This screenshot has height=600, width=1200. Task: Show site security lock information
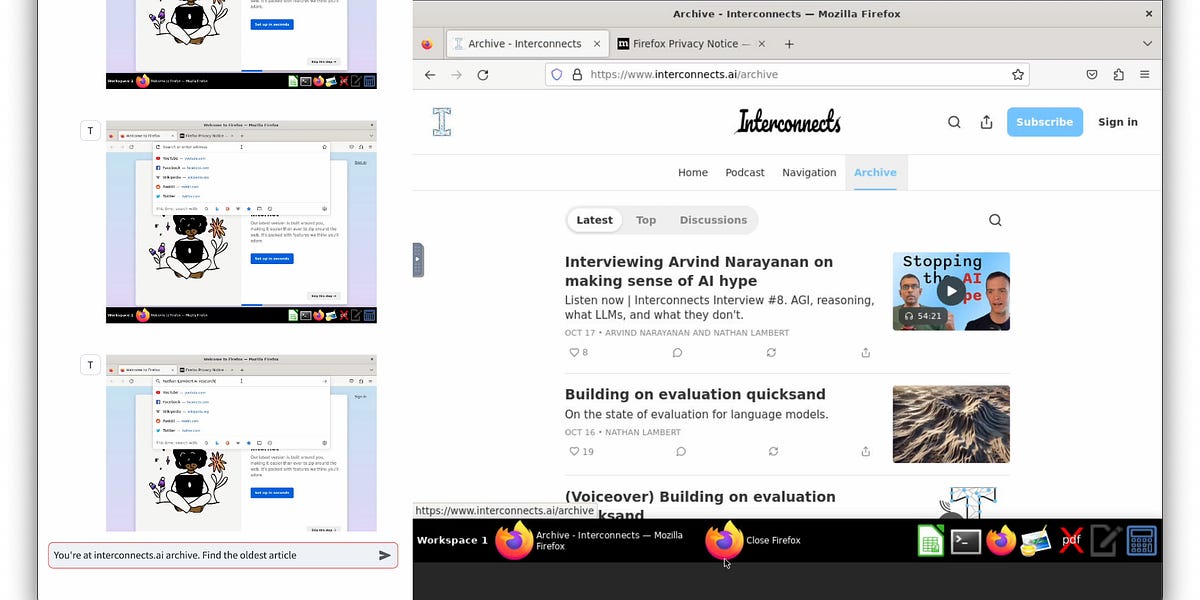[577, 74]
